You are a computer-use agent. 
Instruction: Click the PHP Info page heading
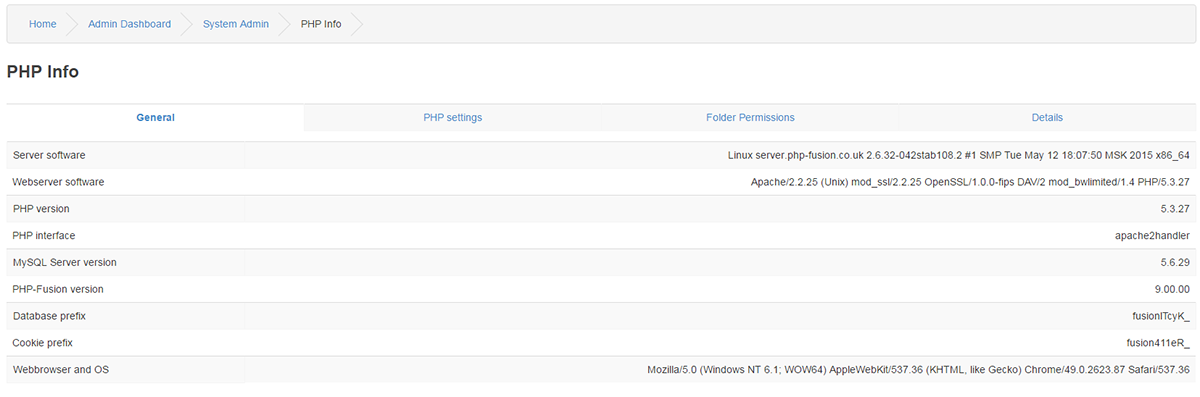(x=43, y=72)
